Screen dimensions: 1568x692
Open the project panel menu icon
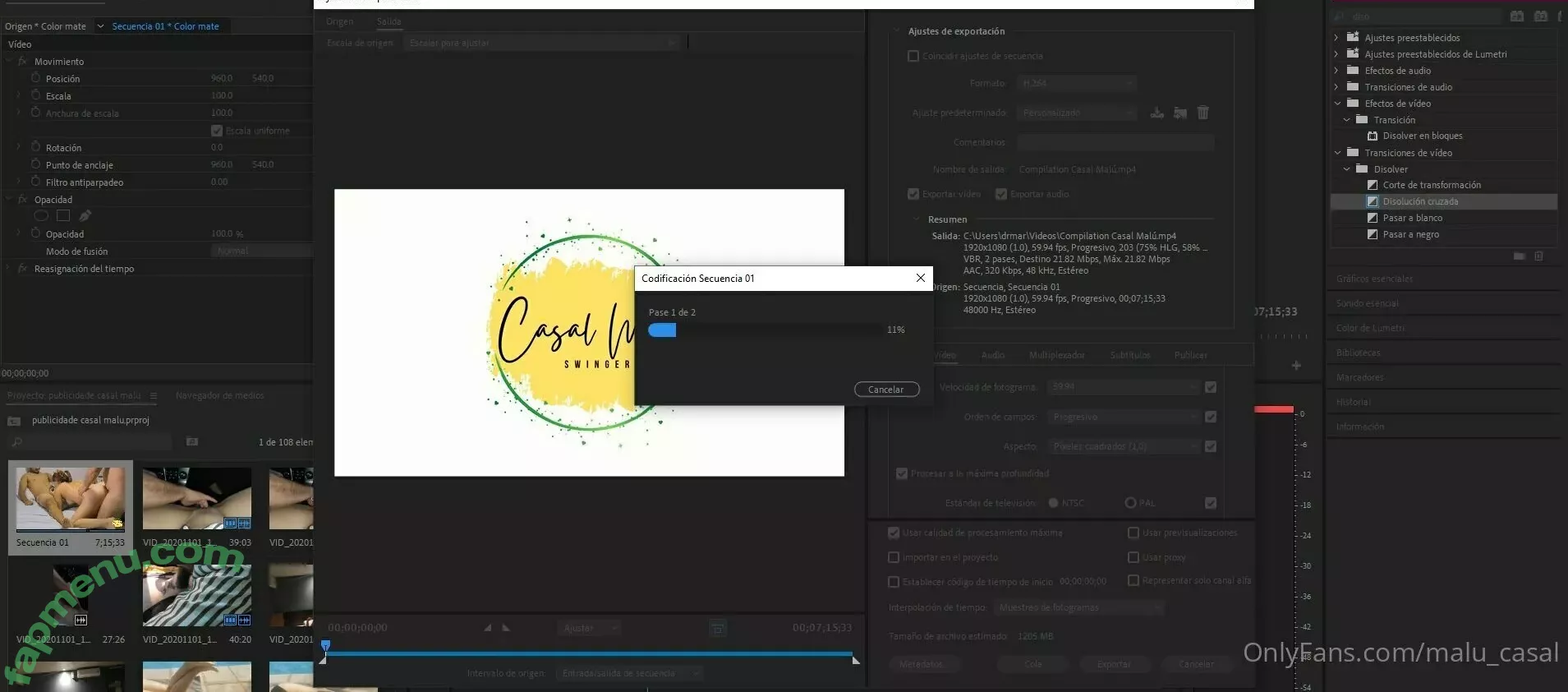[154, 395]
